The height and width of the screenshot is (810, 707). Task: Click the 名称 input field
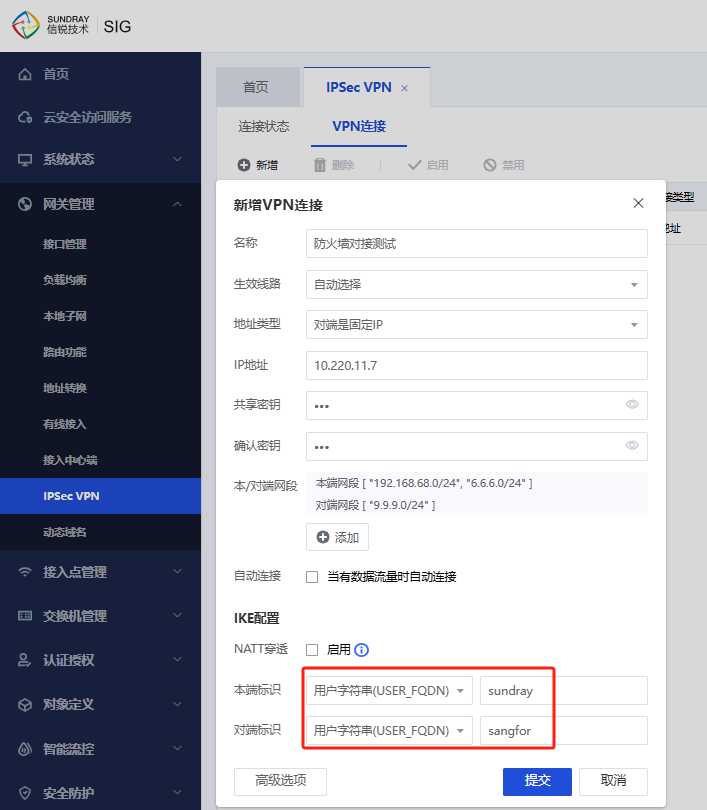[477, 243]
